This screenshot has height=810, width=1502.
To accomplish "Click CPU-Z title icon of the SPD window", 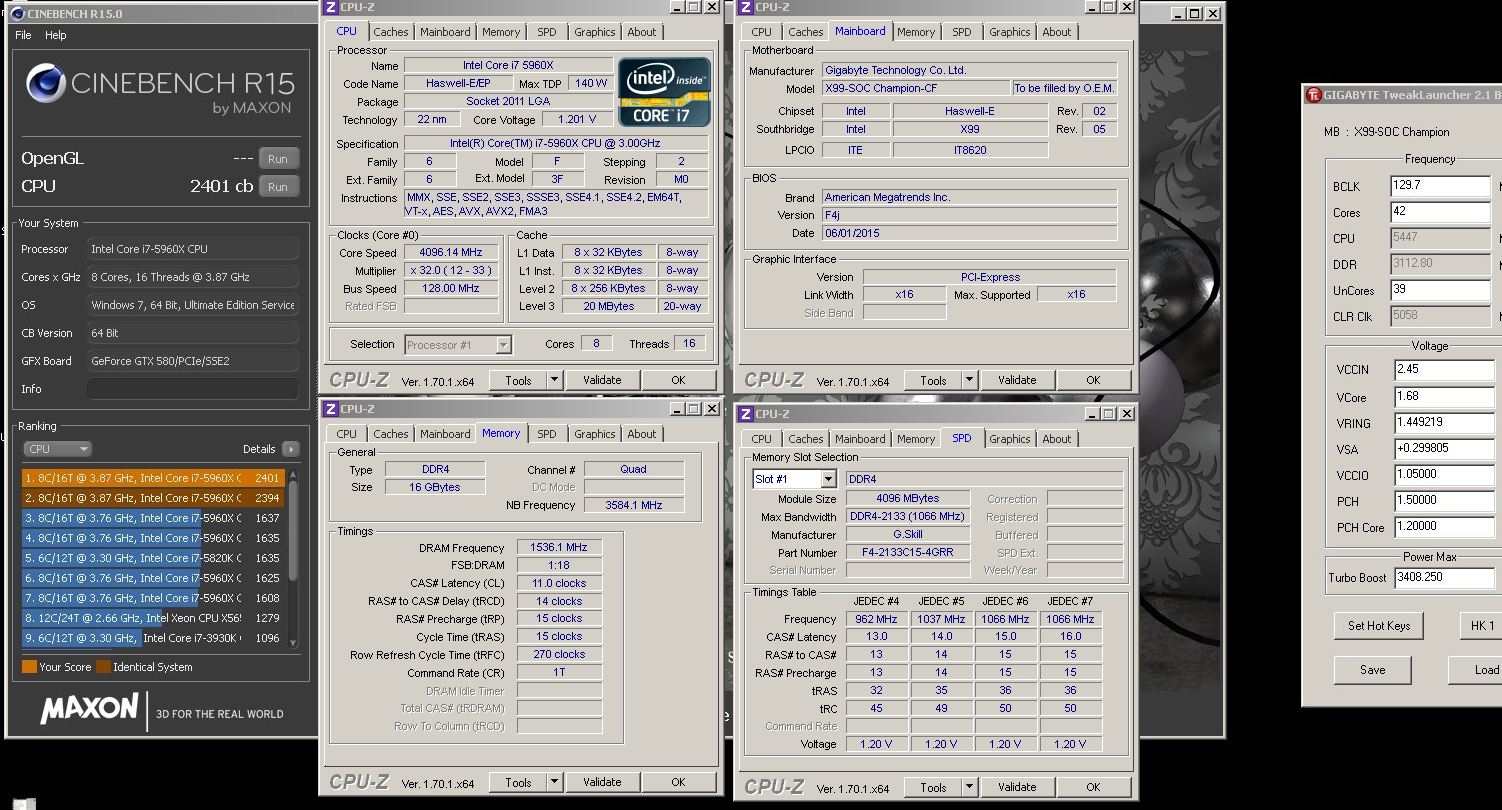I will point(746,414).
